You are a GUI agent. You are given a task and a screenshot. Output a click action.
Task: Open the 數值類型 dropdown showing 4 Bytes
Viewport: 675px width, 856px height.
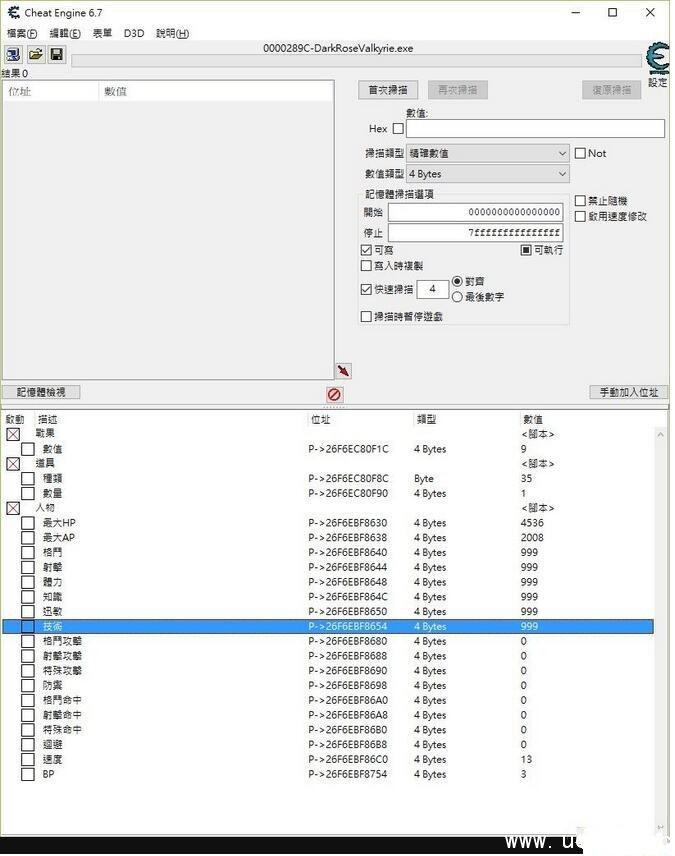point(488,174)
